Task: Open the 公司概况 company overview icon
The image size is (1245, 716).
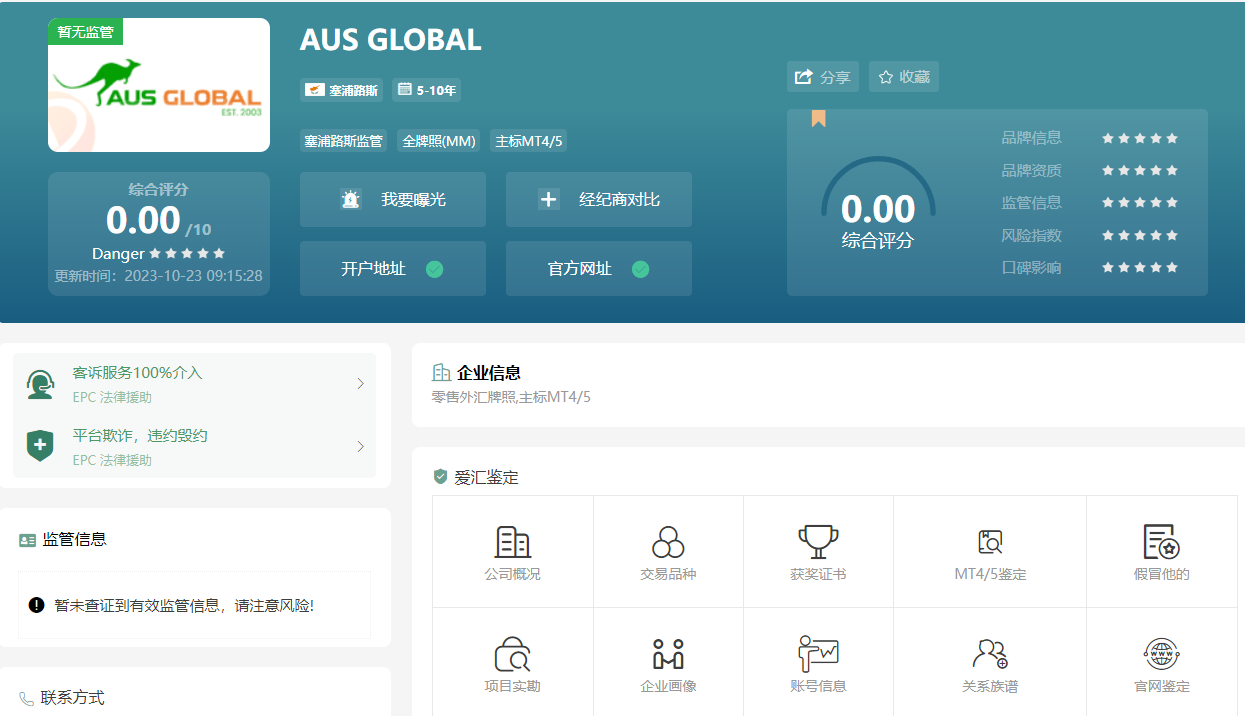Action: (x=512, y=543)
